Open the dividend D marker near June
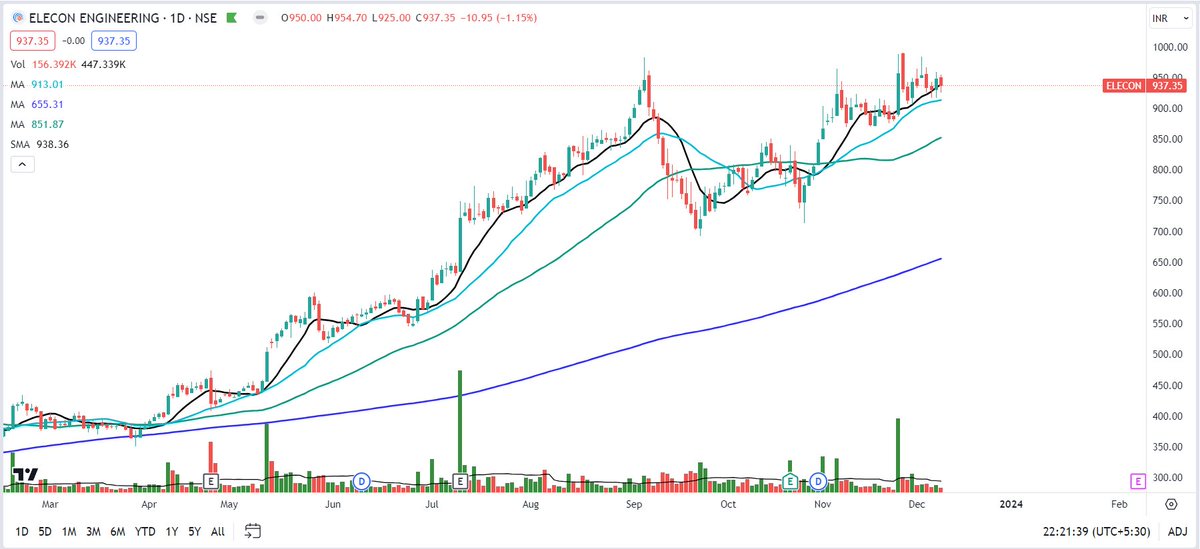This screenshot has width=1200, height=549. point(362,481)
